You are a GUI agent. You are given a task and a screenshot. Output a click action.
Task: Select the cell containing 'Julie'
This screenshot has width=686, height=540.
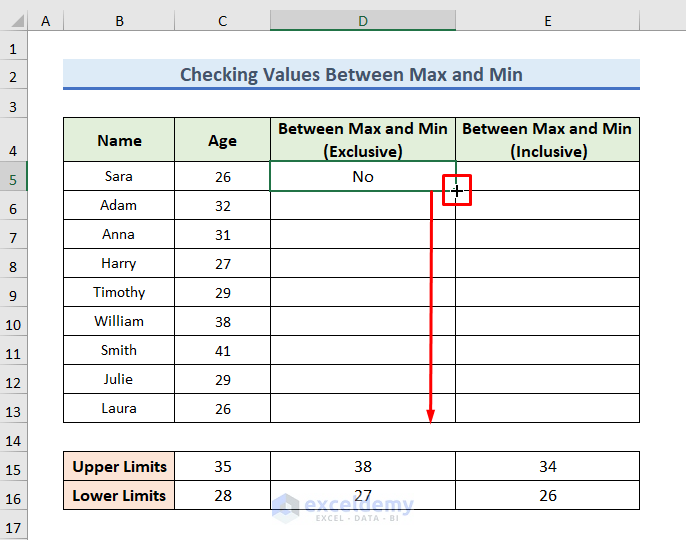(x=119, y=379)
